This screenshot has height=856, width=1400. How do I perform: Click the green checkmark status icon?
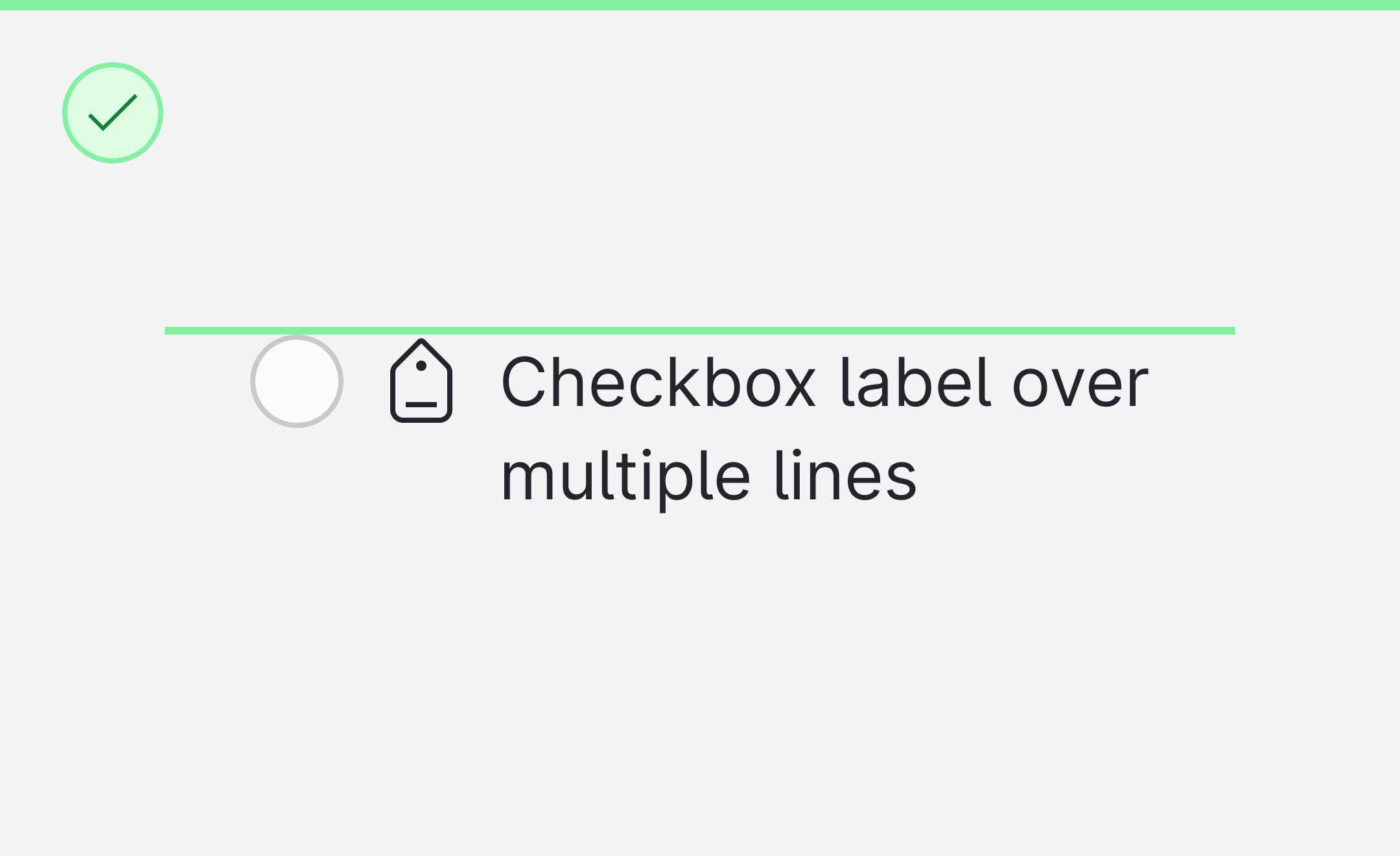[x=113, y=113]
